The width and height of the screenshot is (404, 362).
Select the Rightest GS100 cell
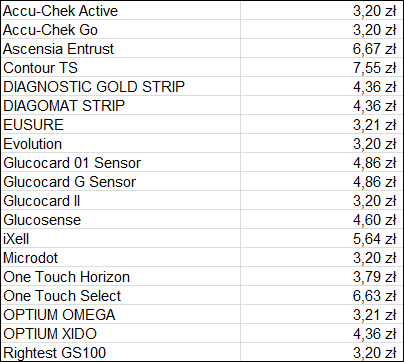121,352
